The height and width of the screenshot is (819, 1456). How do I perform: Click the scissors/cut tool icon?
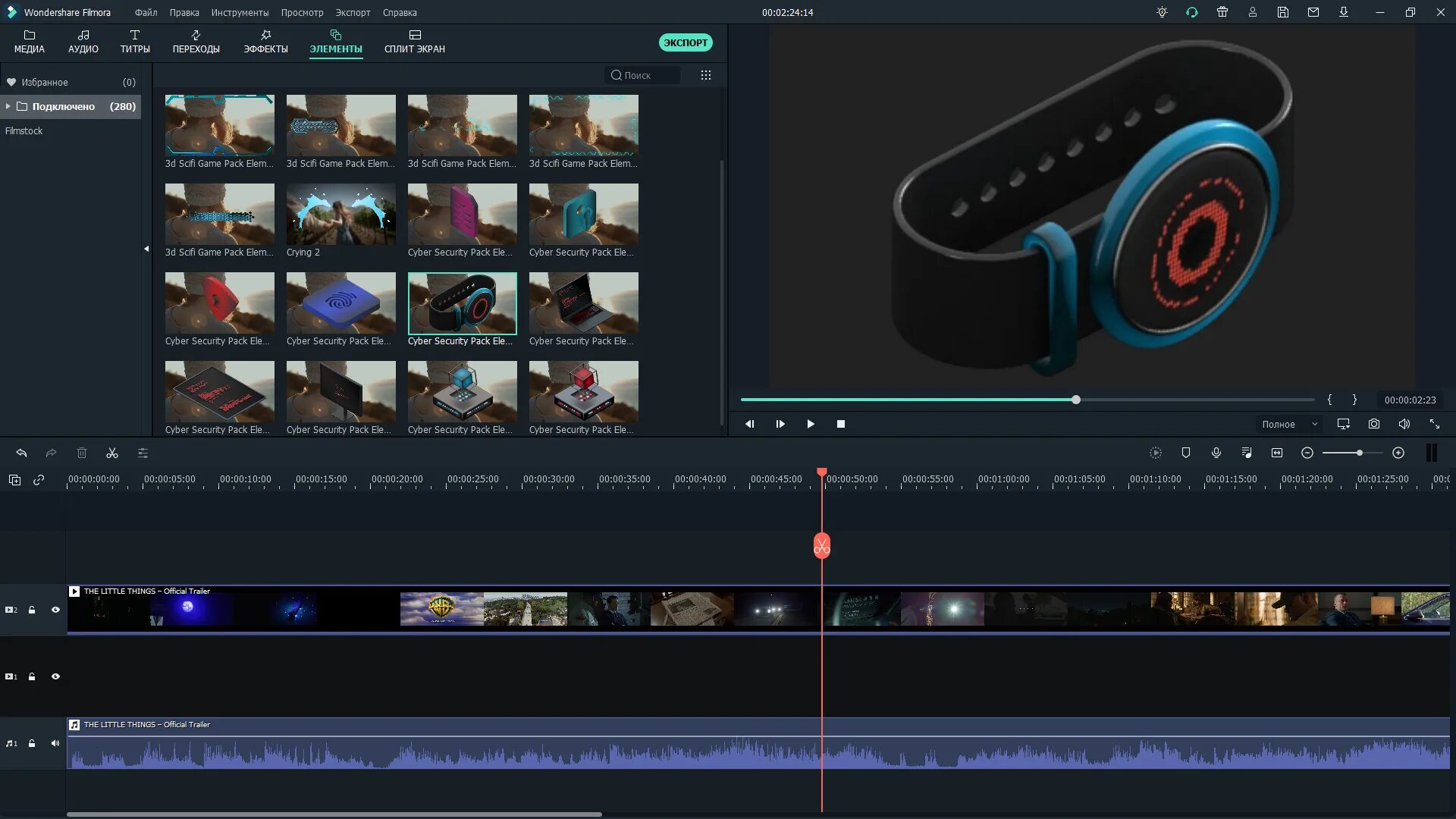(x=112, y=453)
